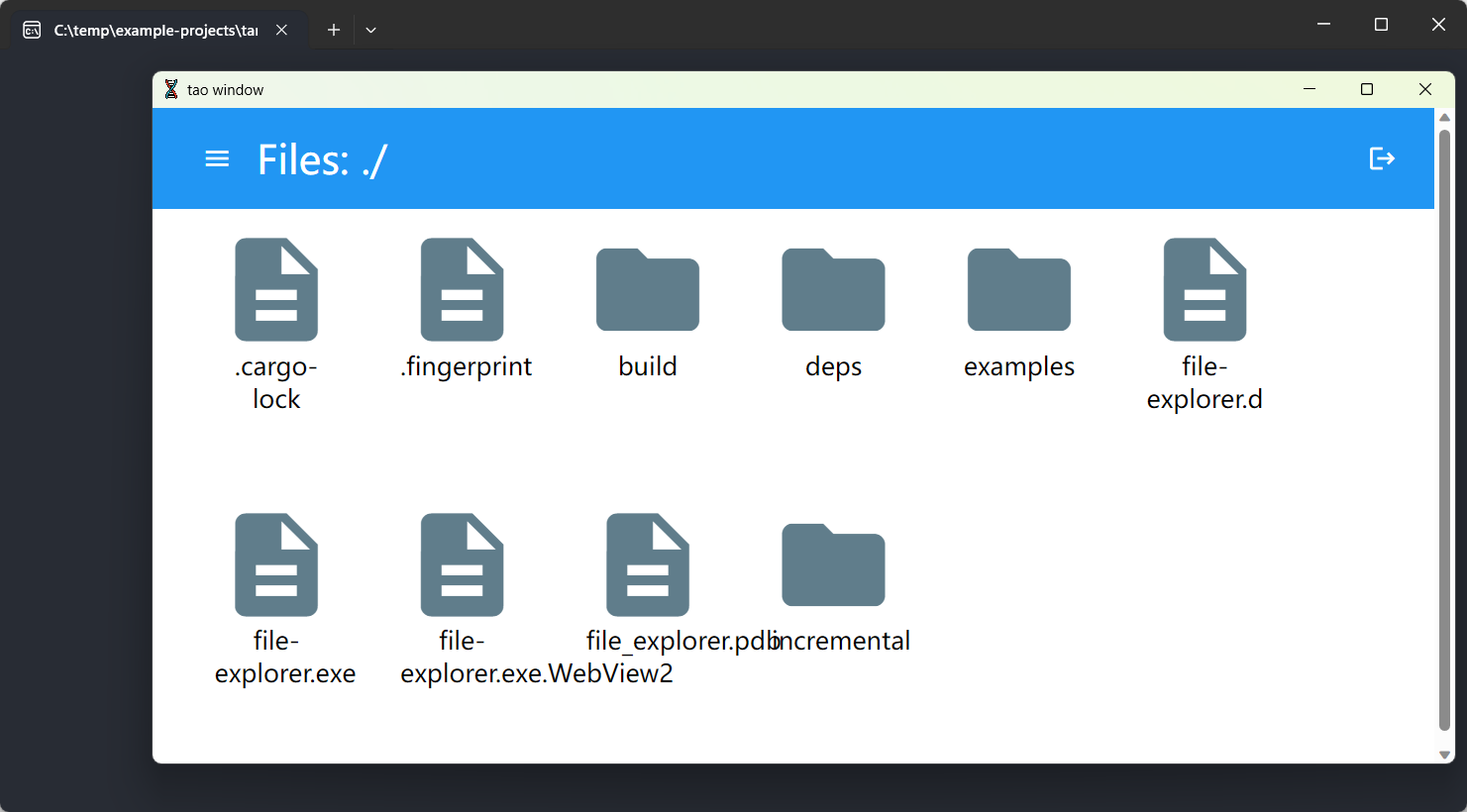Click the tao hourglass icon in title bar
This screenshot has height=812, width=1467.
click(x=172, y=89)
